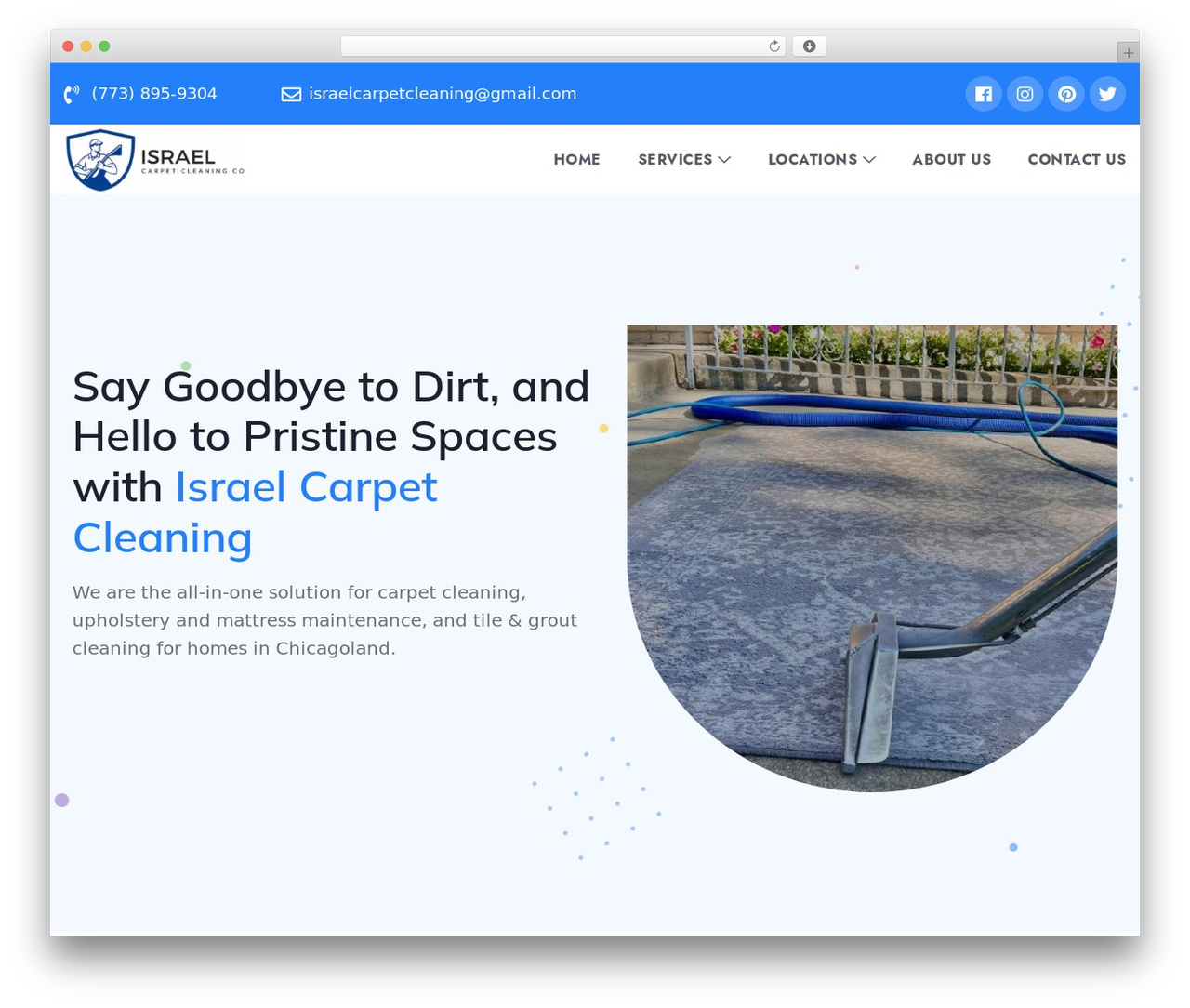Minimize window with yellow button
The image size is (1190, 1008).
click(86, 46)
